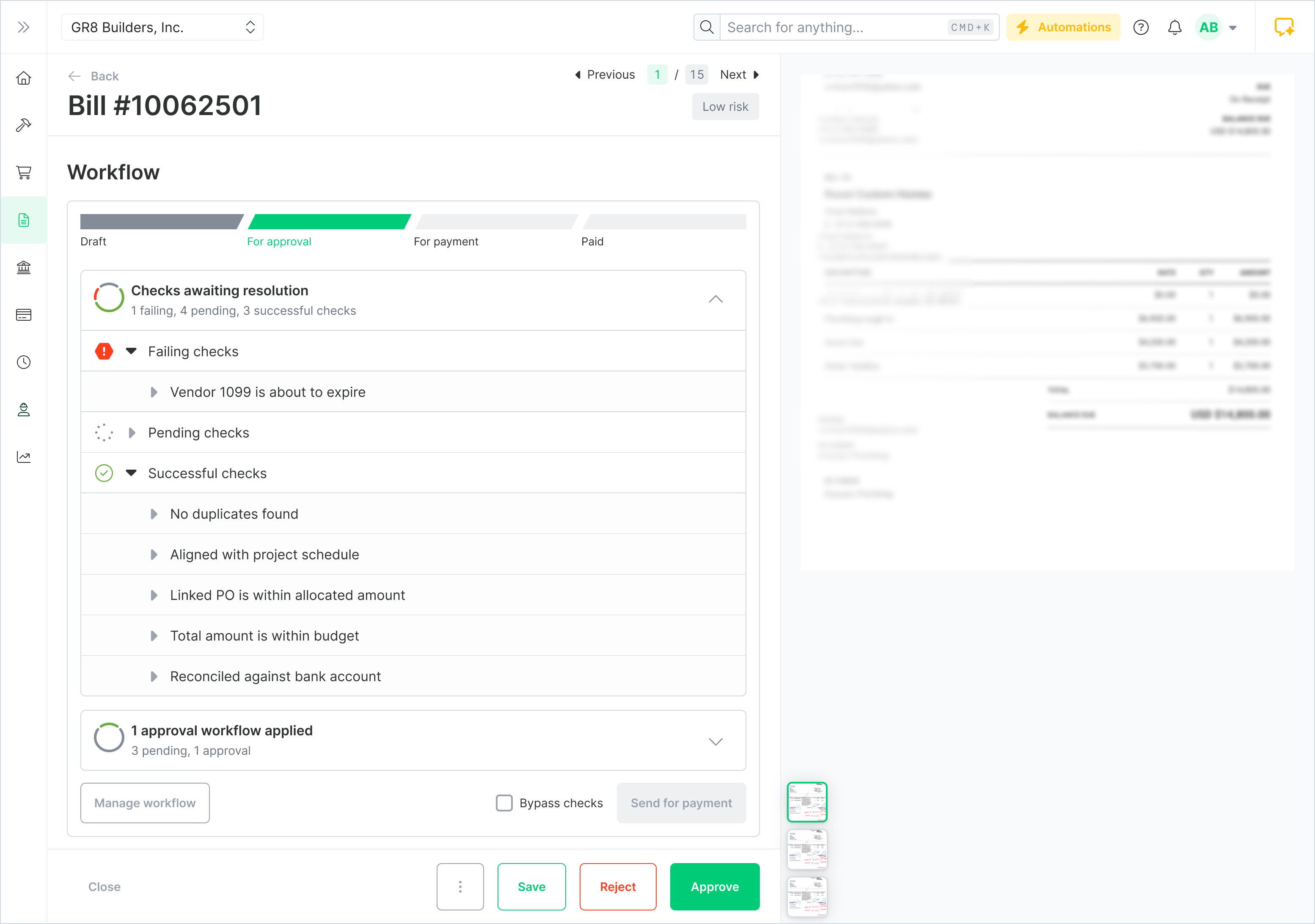This screenshot has width=1315, height=924.
Task: Enable the Bypass checks checkbox
Action: pos(504,803)
